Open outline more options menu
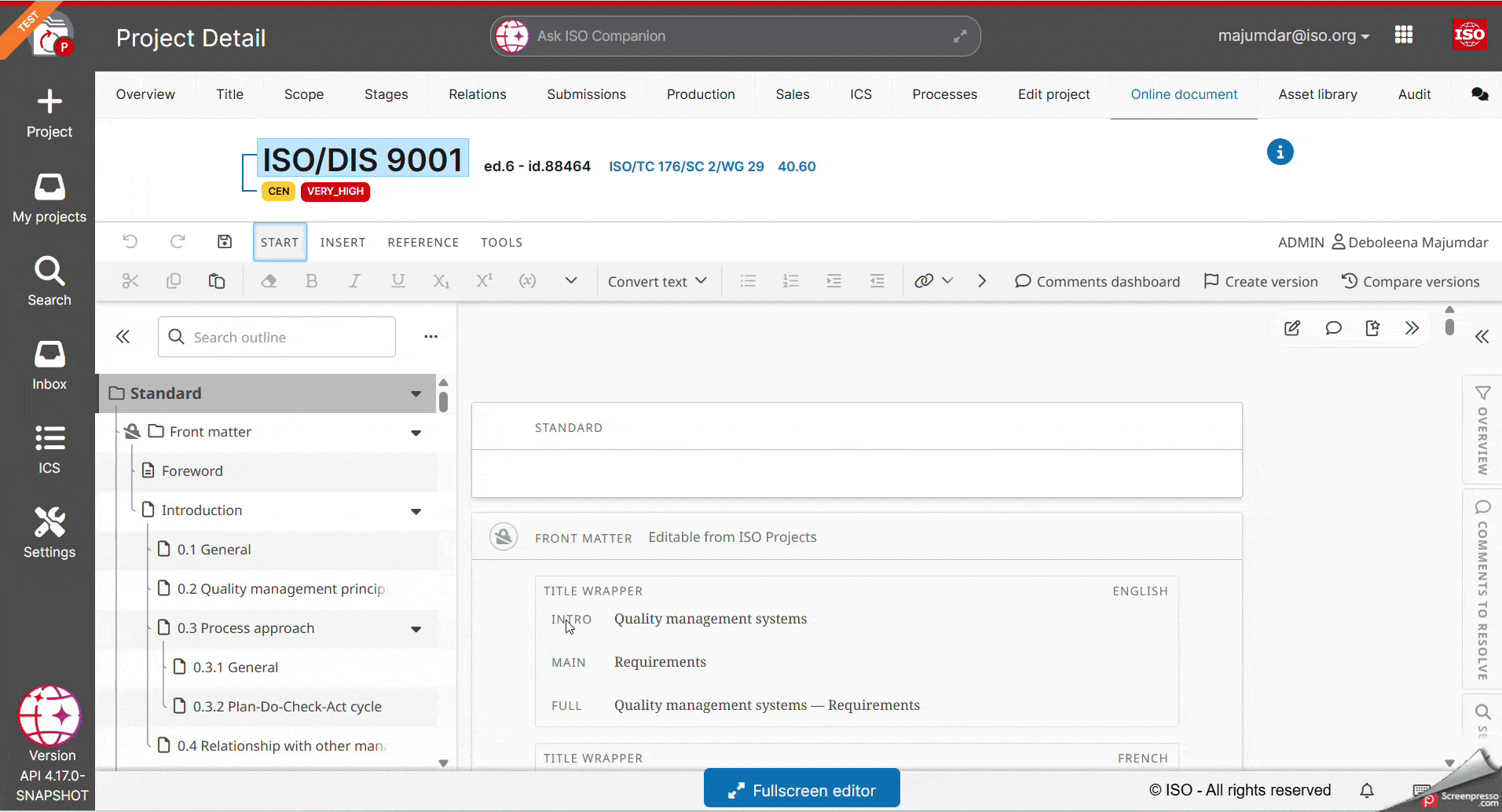The height and width of the screenshot is (812, 1502). pos(430,337)
